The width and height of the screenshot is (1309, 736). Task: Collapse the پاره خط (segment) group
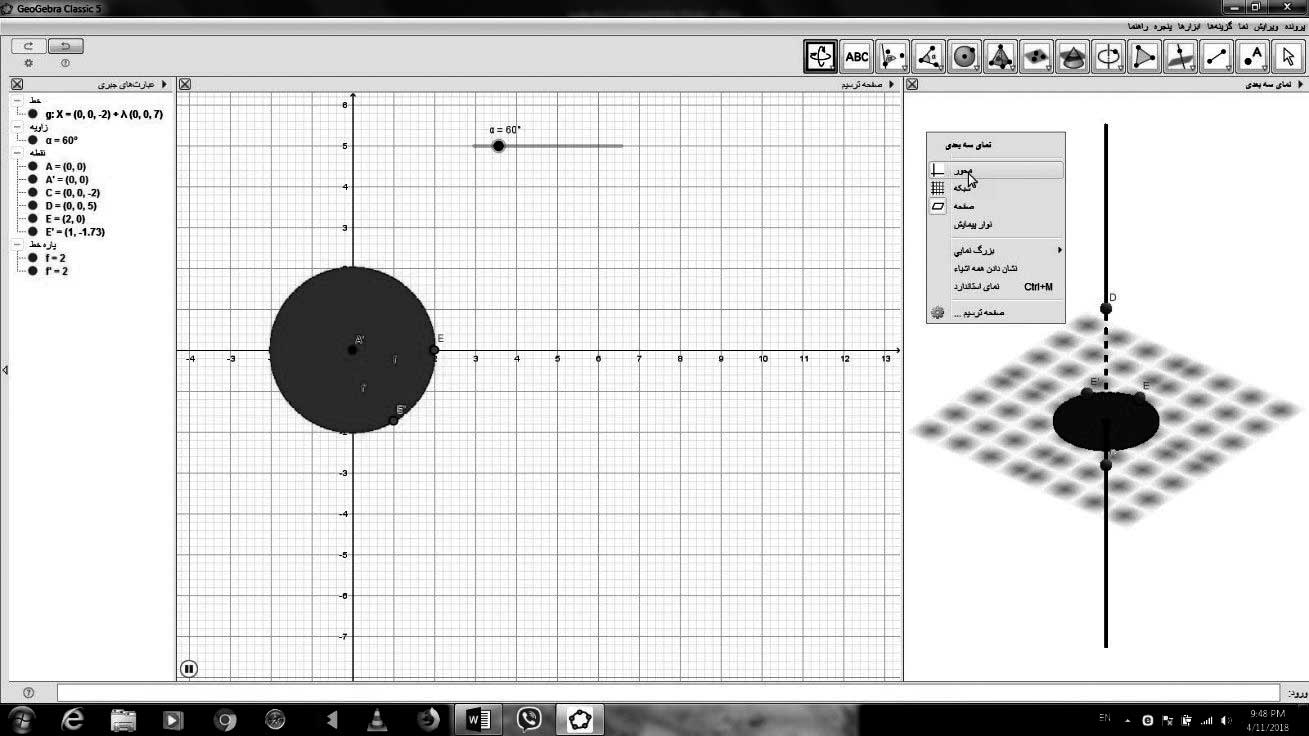click(x=17, y=245)
